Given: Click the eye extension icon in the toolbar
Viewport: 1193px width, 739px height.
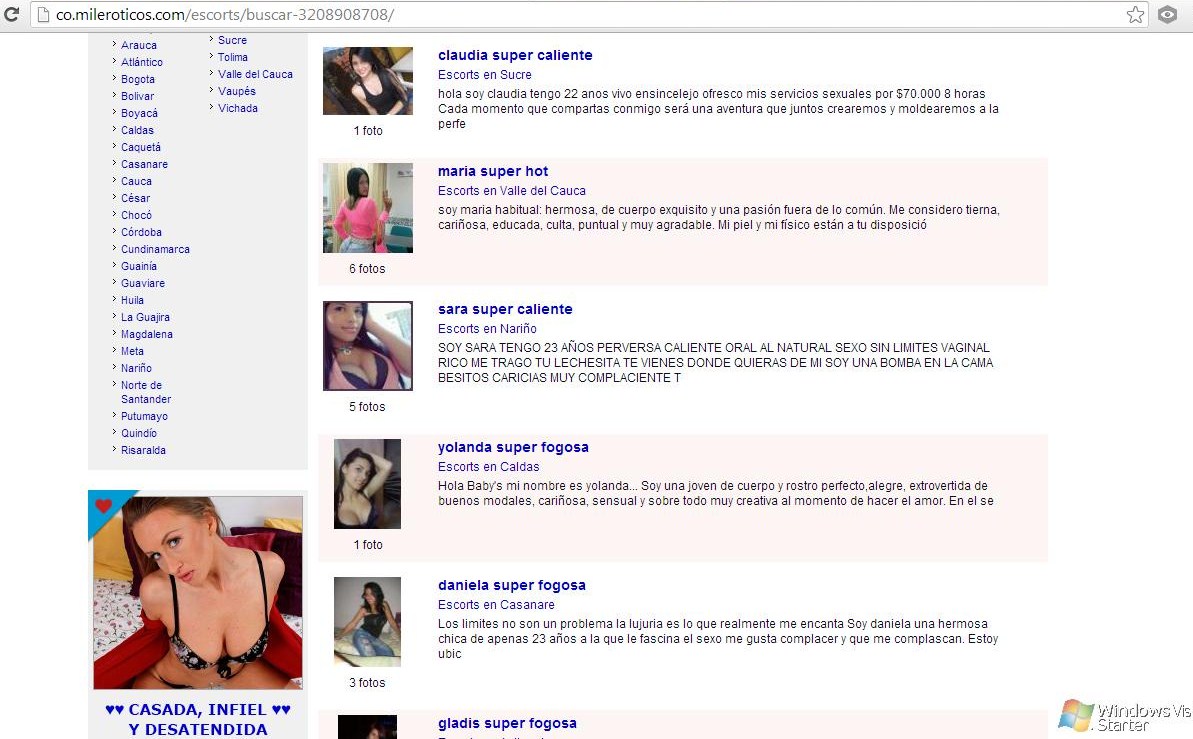Looking at the screenshot, I should tap(1167, 15).
